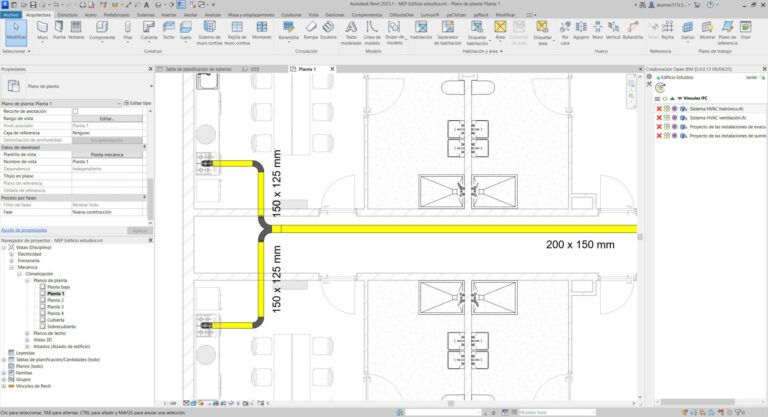Close the Planta 1 view tab

[x=332, y=69]
